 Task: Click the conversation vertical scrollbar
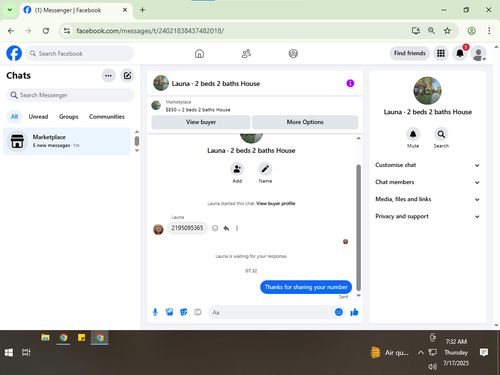(x=359, y=228)
